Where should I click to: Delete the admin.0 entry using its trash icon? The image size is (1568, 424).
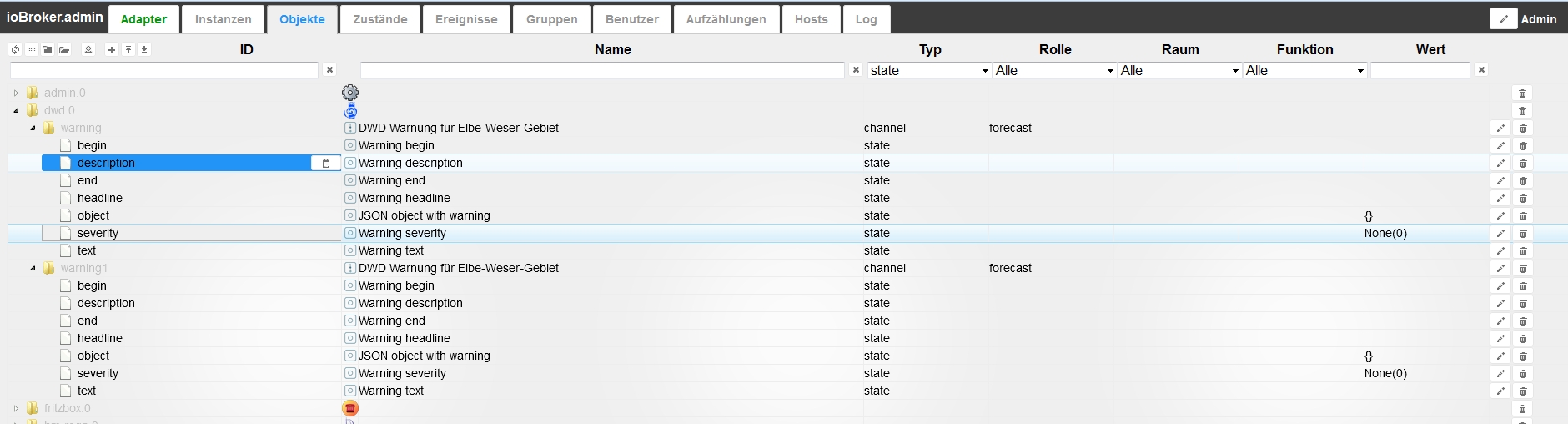(x=1522, y=93)
